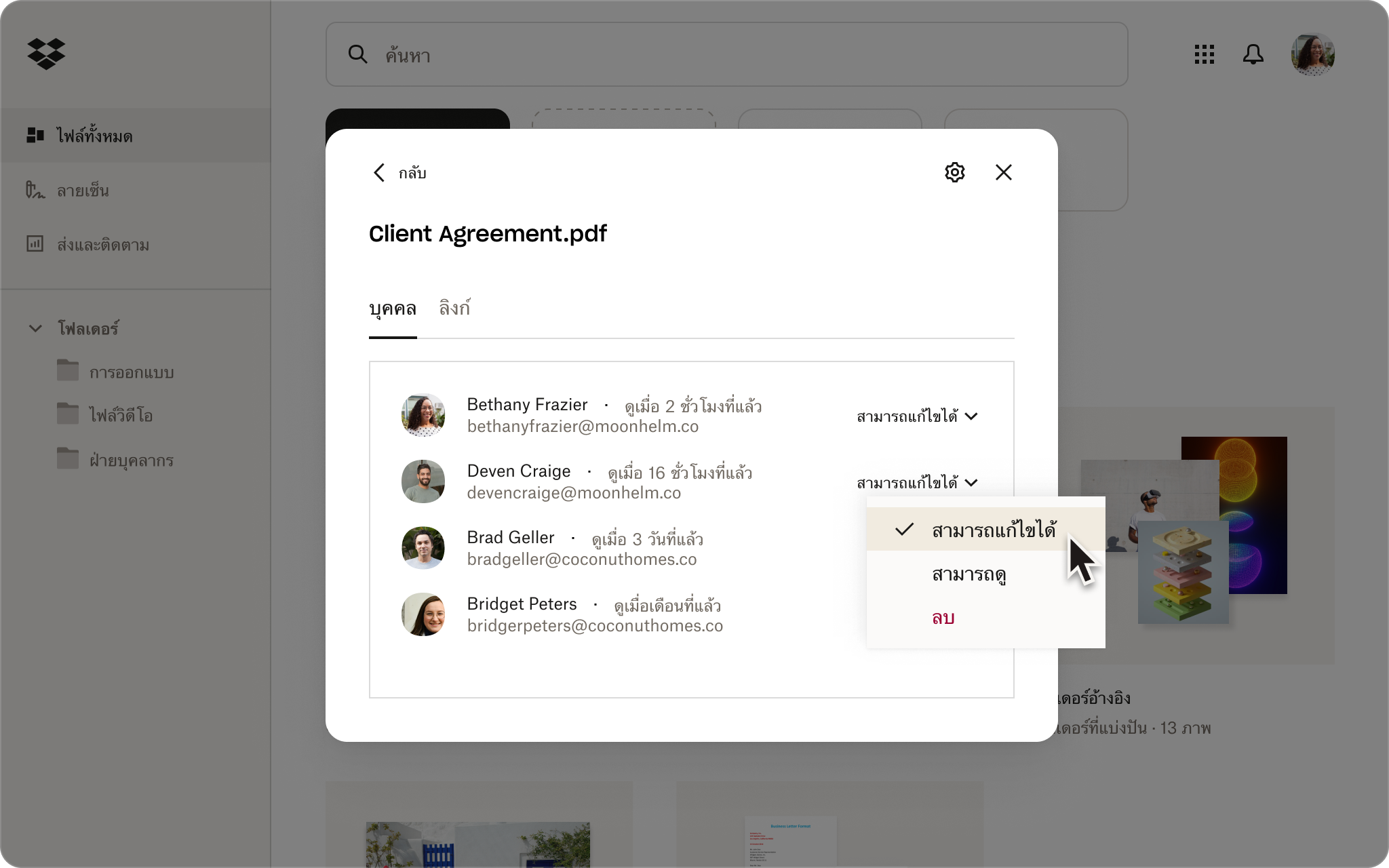Viewport: 1389px width, 868px height.
Task: Choose สามารถดู in the permission menu
Action: pyautogui.click(x=985, y=574)
